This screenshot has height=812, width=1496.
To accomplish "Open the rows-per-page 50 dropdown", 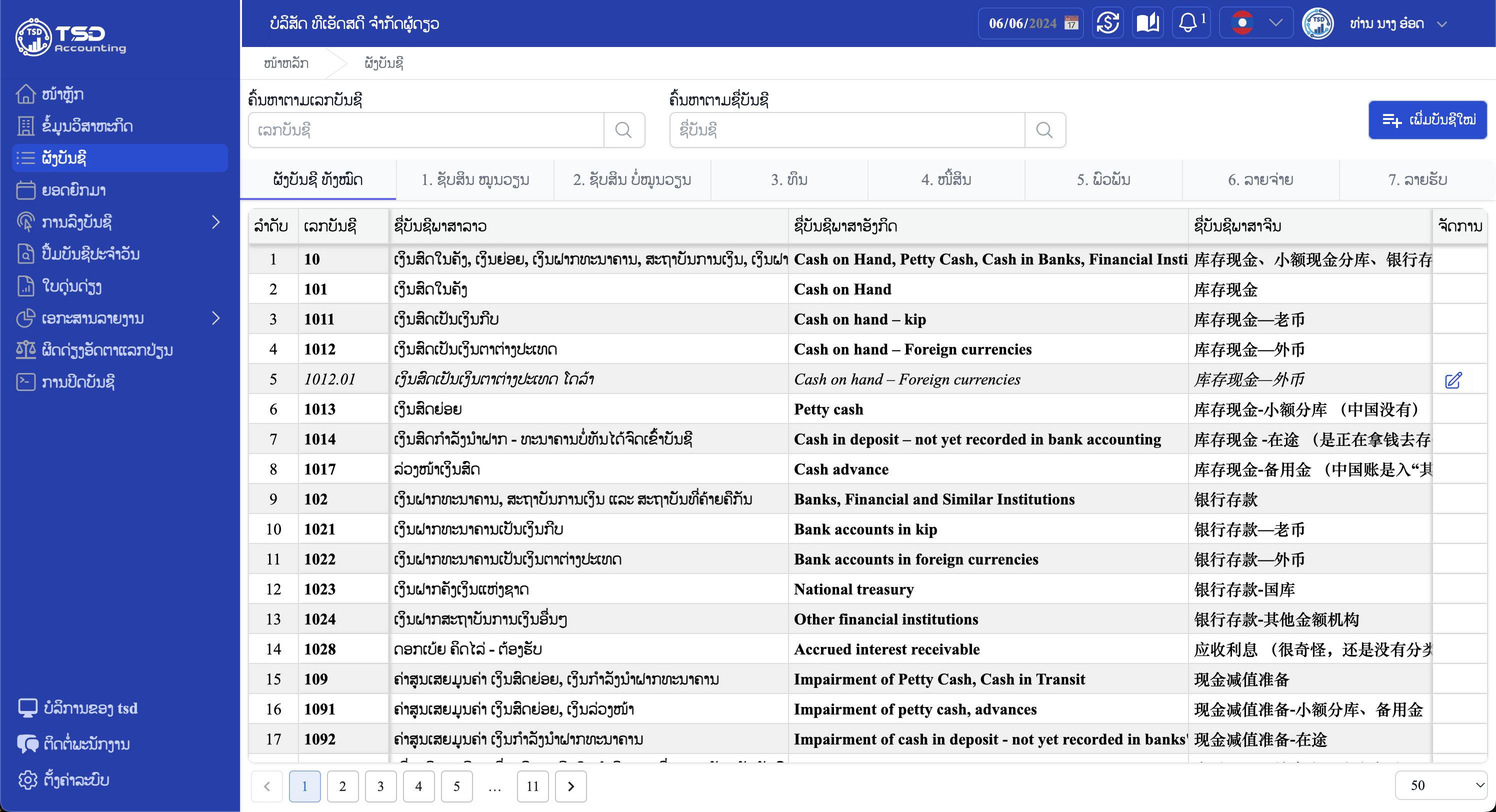I will coord(1441,785).
